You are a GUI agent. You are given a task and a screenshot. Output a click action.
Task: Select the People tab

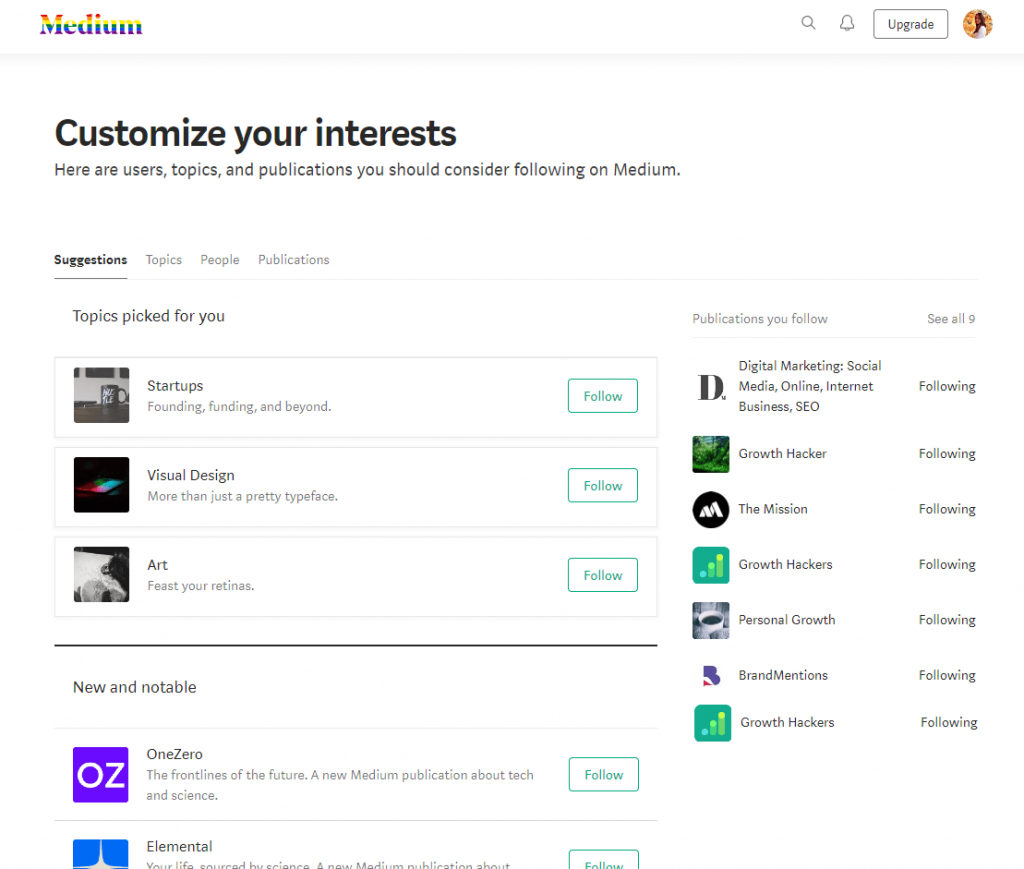tap(220, 259)
